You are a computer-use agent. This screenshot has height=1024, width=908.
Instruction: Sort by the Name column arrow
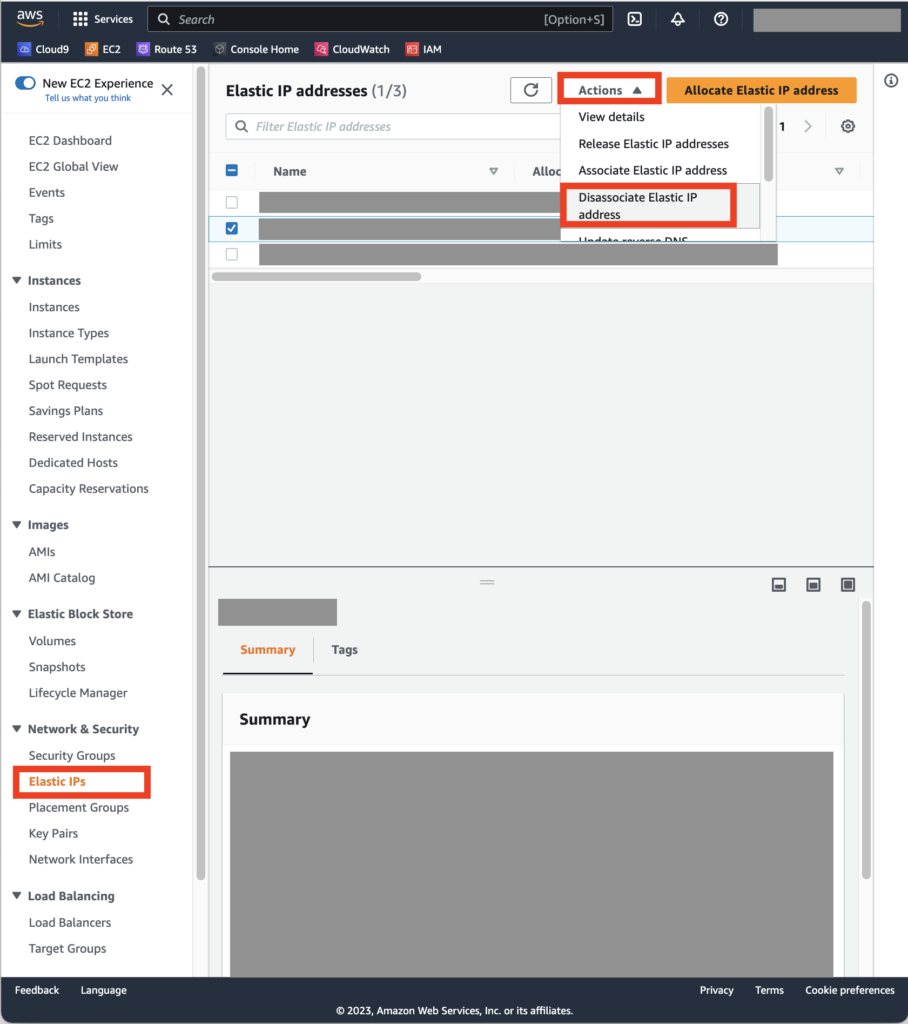click(x=493, y=171)
